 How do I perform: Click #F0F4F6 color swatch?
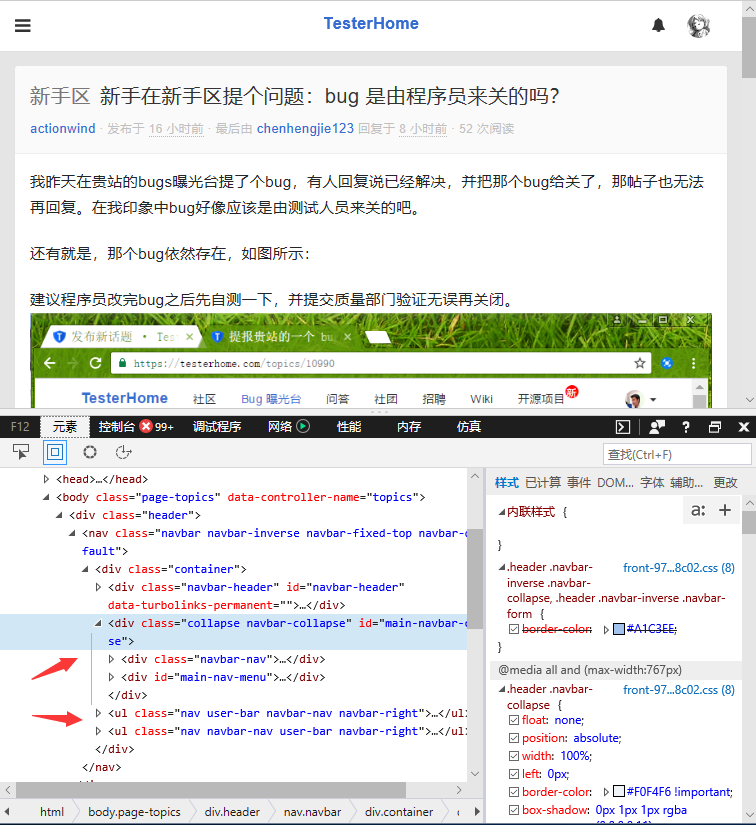(619, 791)
